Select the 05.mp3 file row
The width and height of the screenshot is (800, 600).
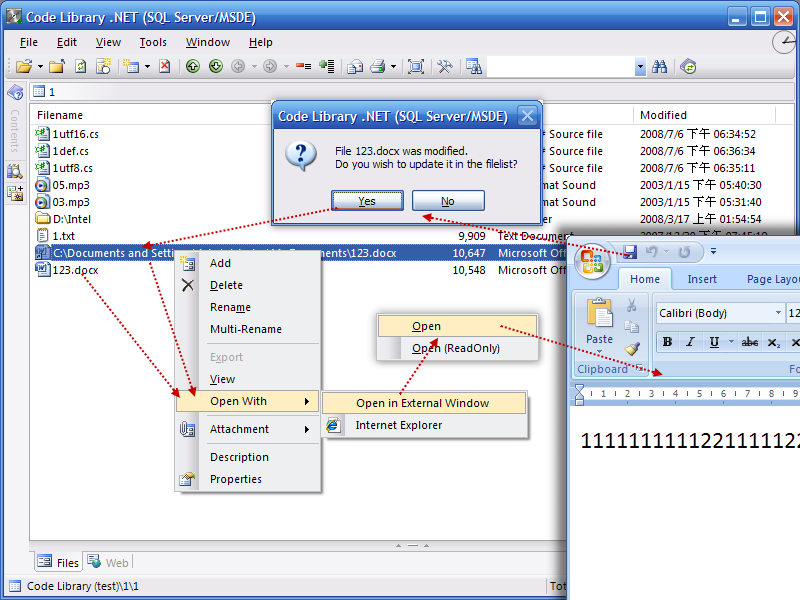71,185
